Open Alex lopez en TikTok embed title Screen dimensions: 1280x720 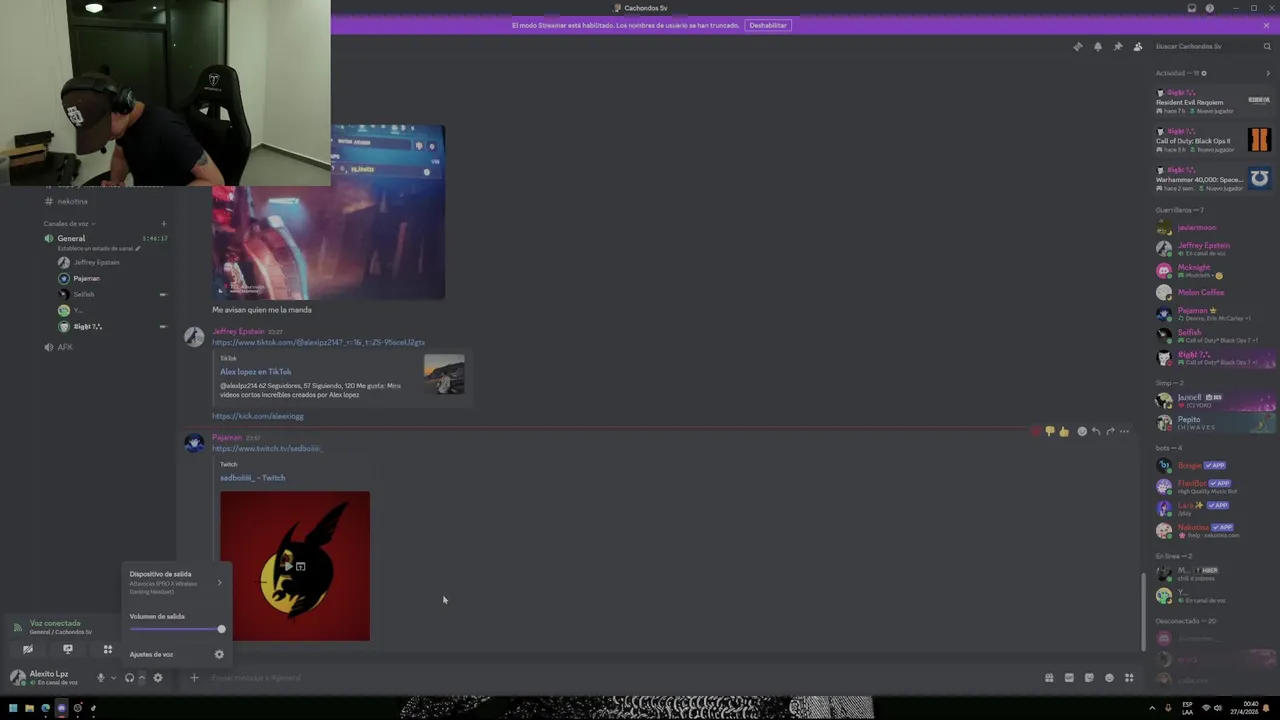pos(255,372)
